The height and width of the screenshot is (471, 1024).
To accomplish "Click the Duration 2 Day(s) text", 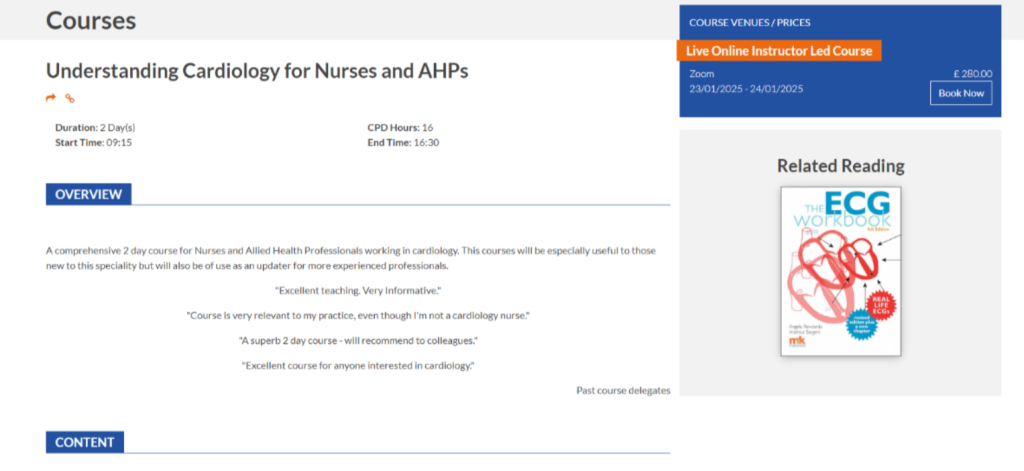I will [95, 128].
